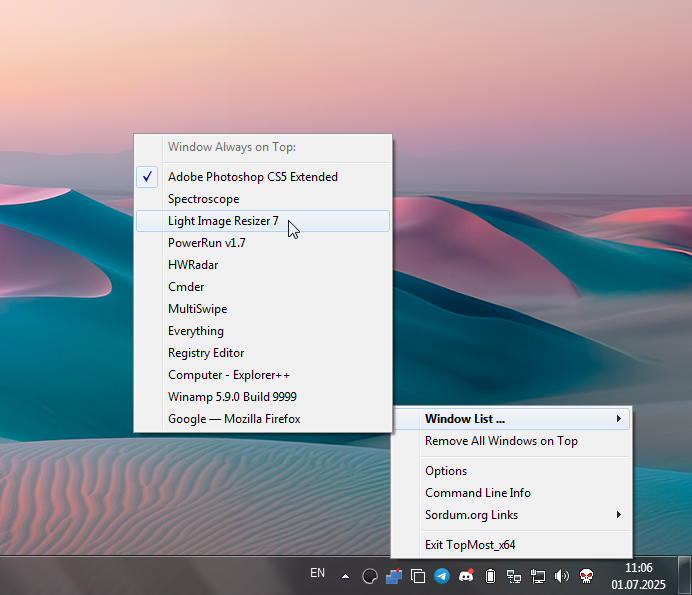692x595 pixels.
Task: Click the overlapping squares tray icon
Action: click(418, 576)
